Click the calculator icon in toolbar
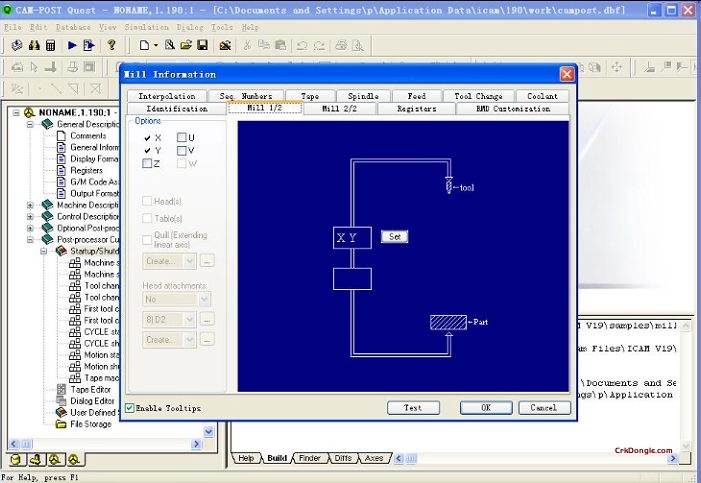This screenshot has width=701, height=483. point(50,46)
